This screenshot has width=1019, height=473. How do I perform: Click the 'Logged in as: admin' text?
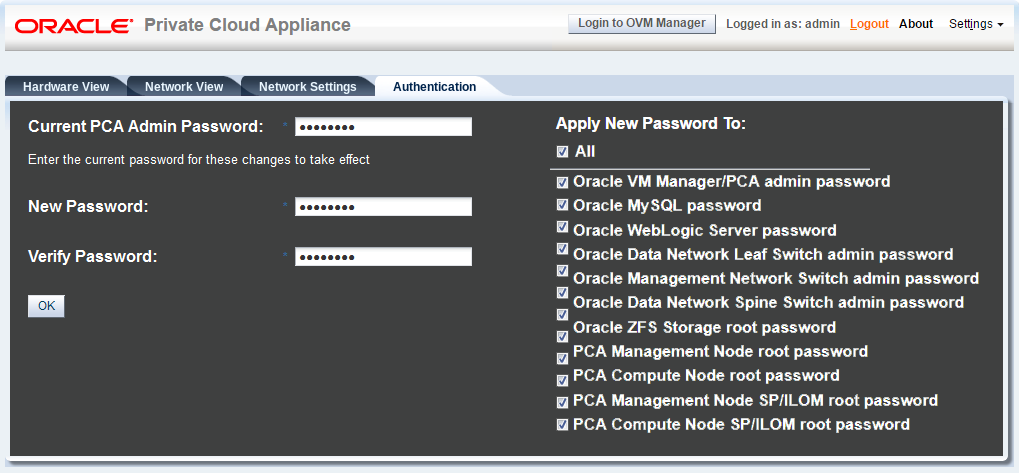[783, 24]
